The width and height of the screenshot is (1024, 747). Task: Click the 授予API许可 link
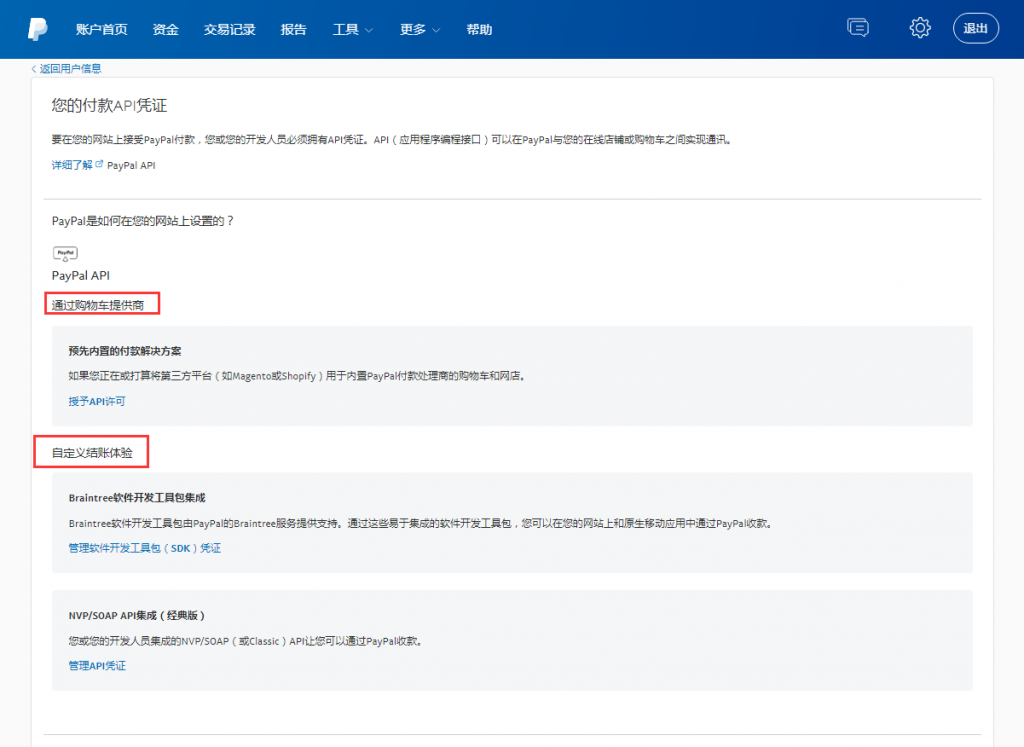coord(97,402)
